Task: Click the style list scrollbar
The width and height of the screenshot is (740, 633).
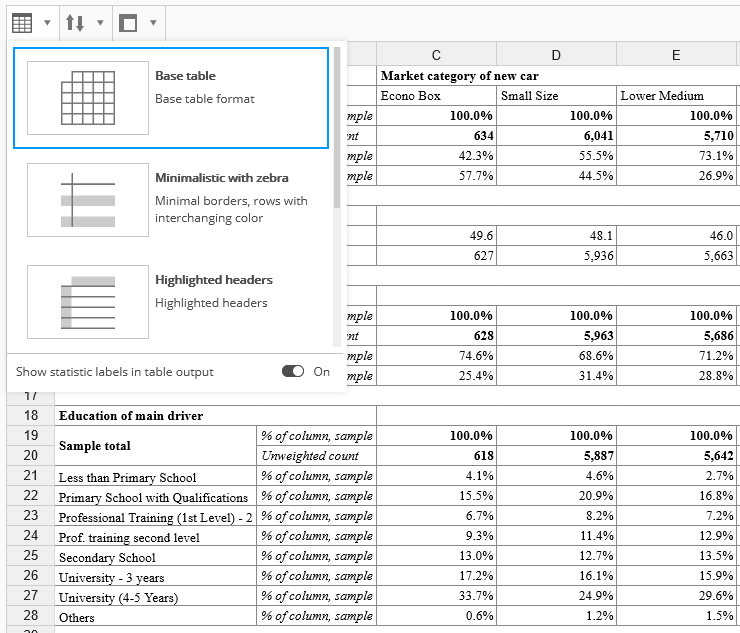Action: pos(336,127)
